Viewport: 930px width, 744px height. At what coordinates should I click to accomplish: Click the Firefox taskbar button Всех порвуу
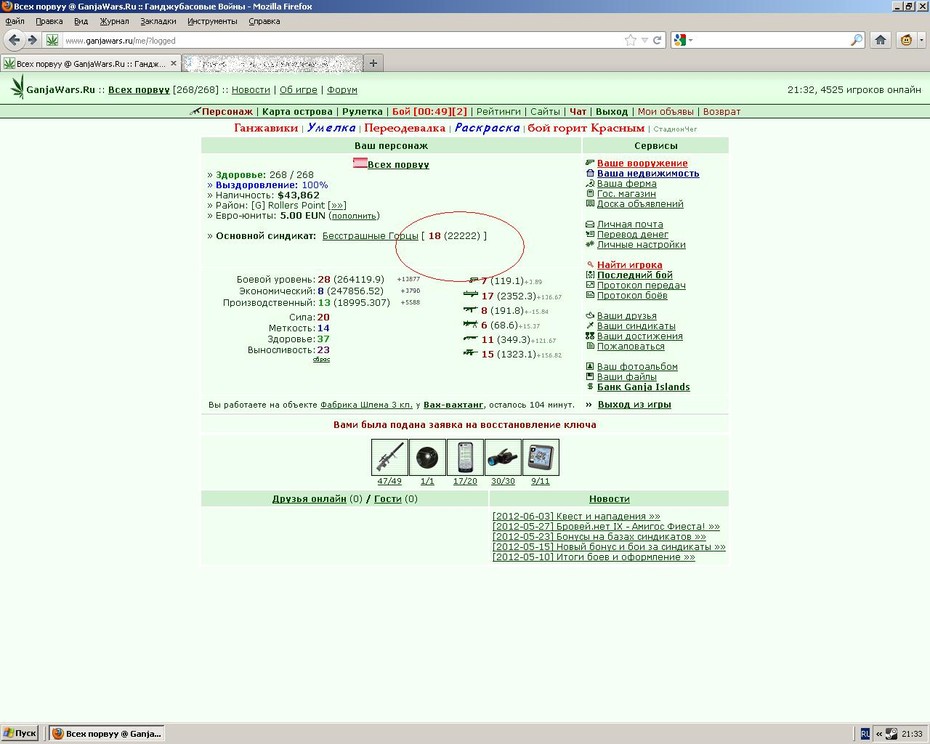click(106, 733)
